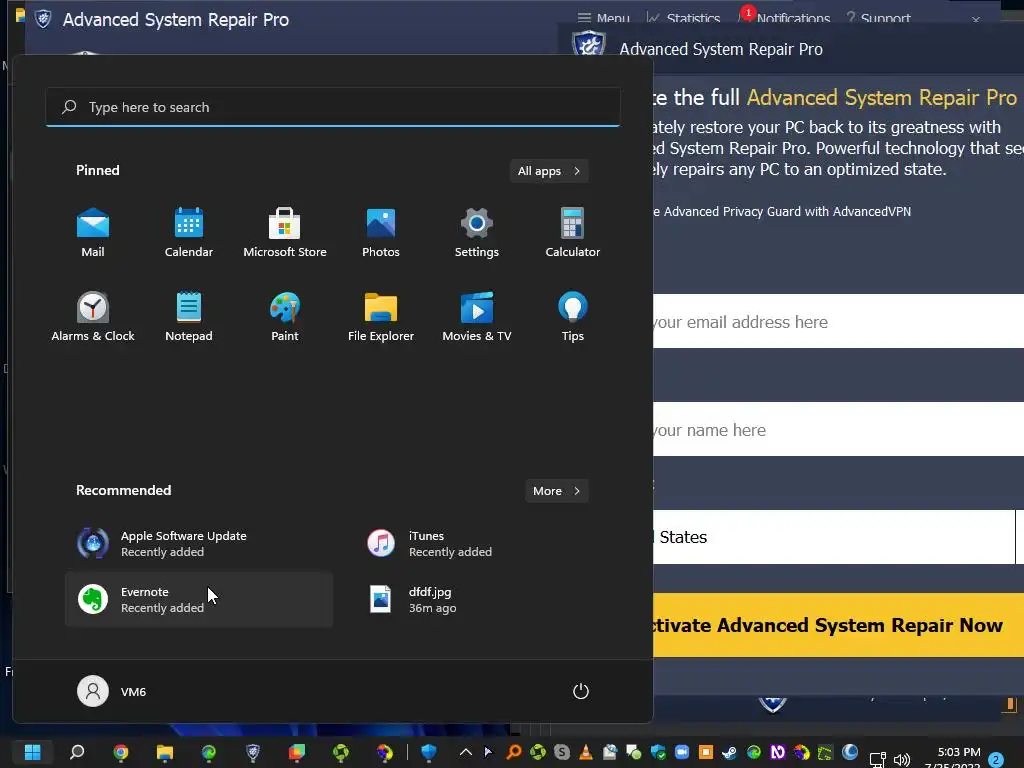Open the Statistics menu item
Viewport: 1024px width, 768px height.
pos(684,18)
